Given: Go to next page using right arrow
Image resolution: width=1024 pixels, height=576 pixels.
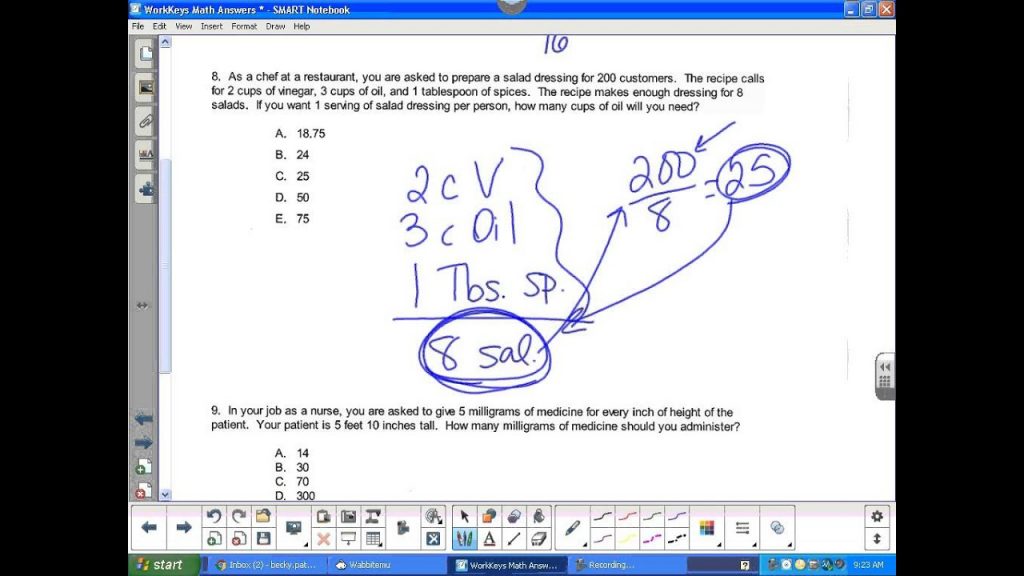Looking at the screenshot, I should (x=183, y=527).
